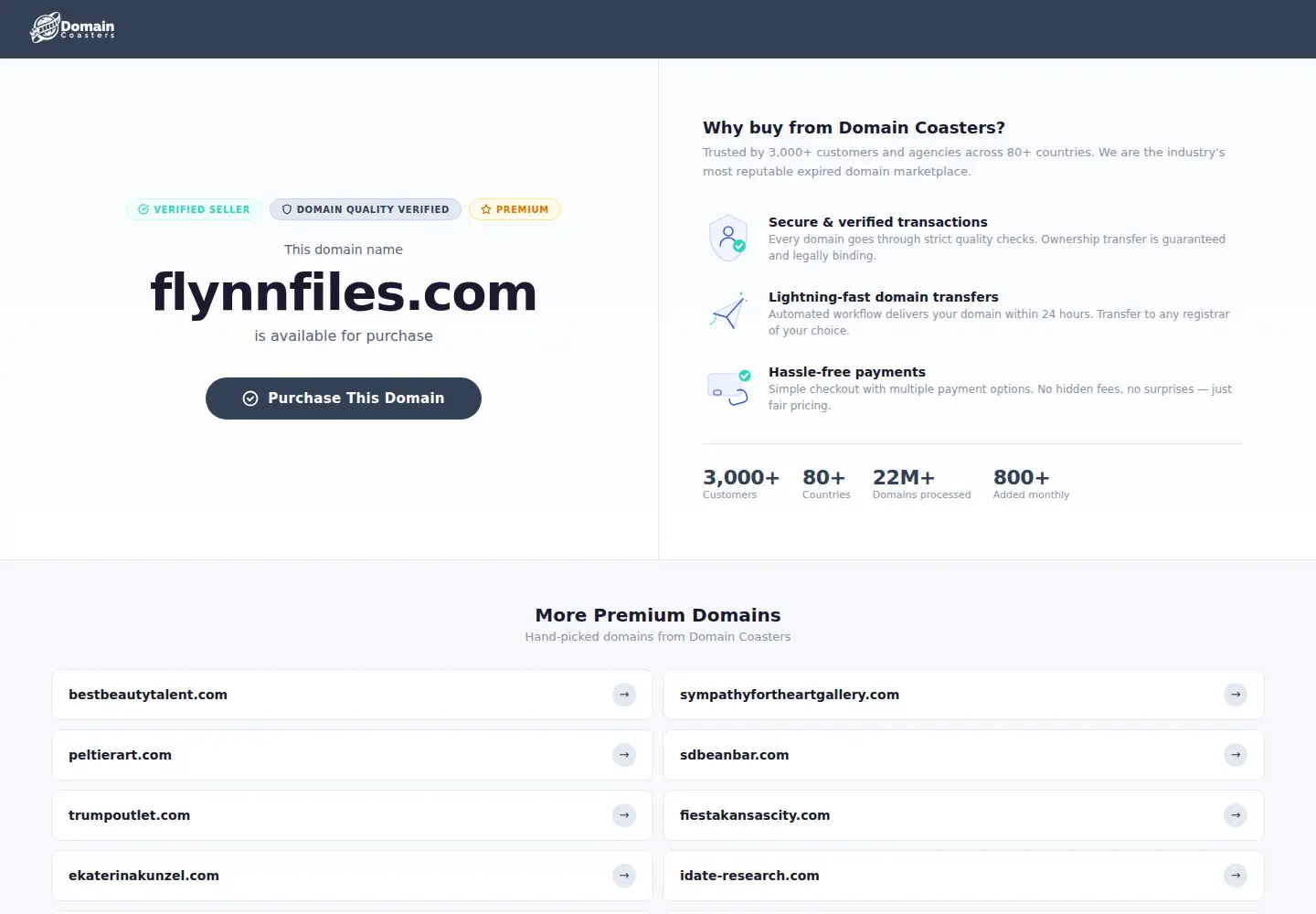Click the 'Hassle-free payments' heading
1316x914 pixels.
847,372
